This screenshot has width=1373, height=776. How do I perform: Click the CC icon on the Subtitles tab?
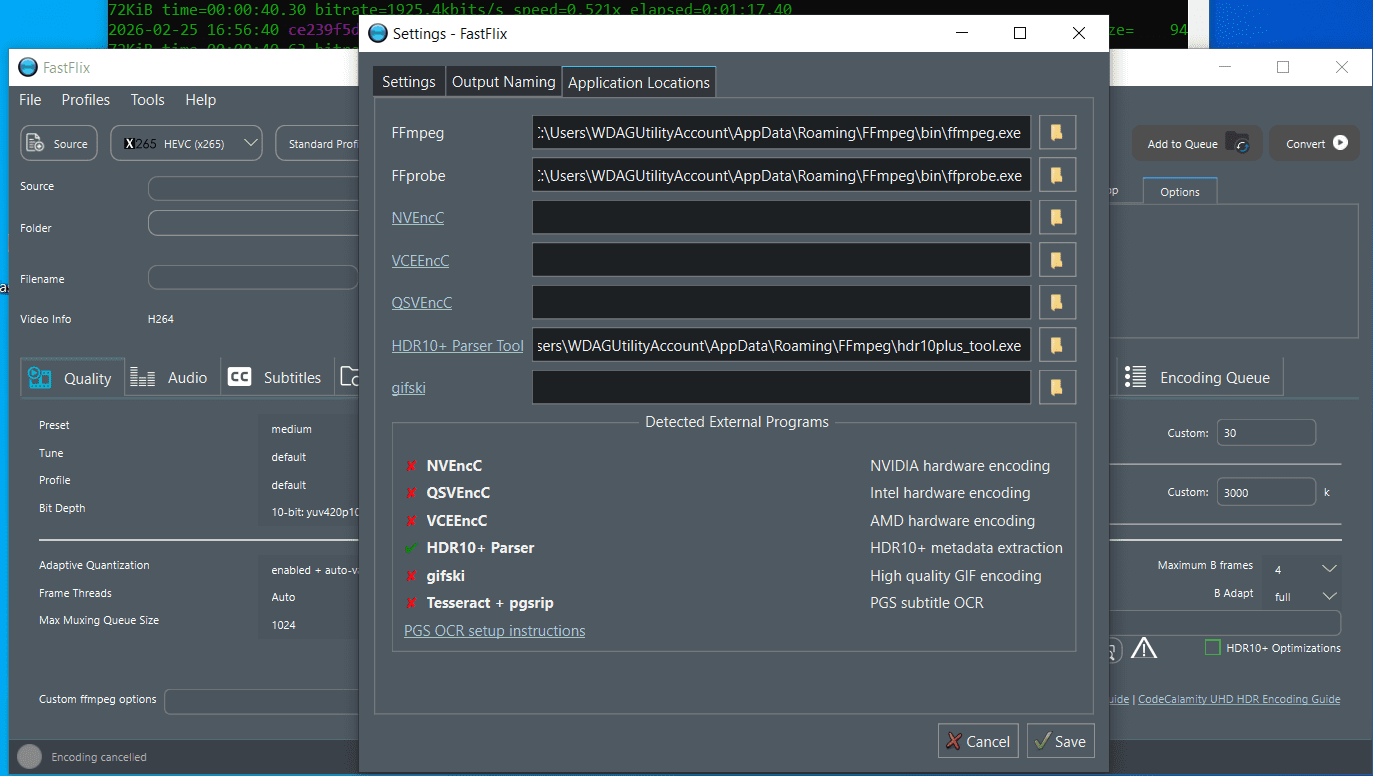pos(240,377)
